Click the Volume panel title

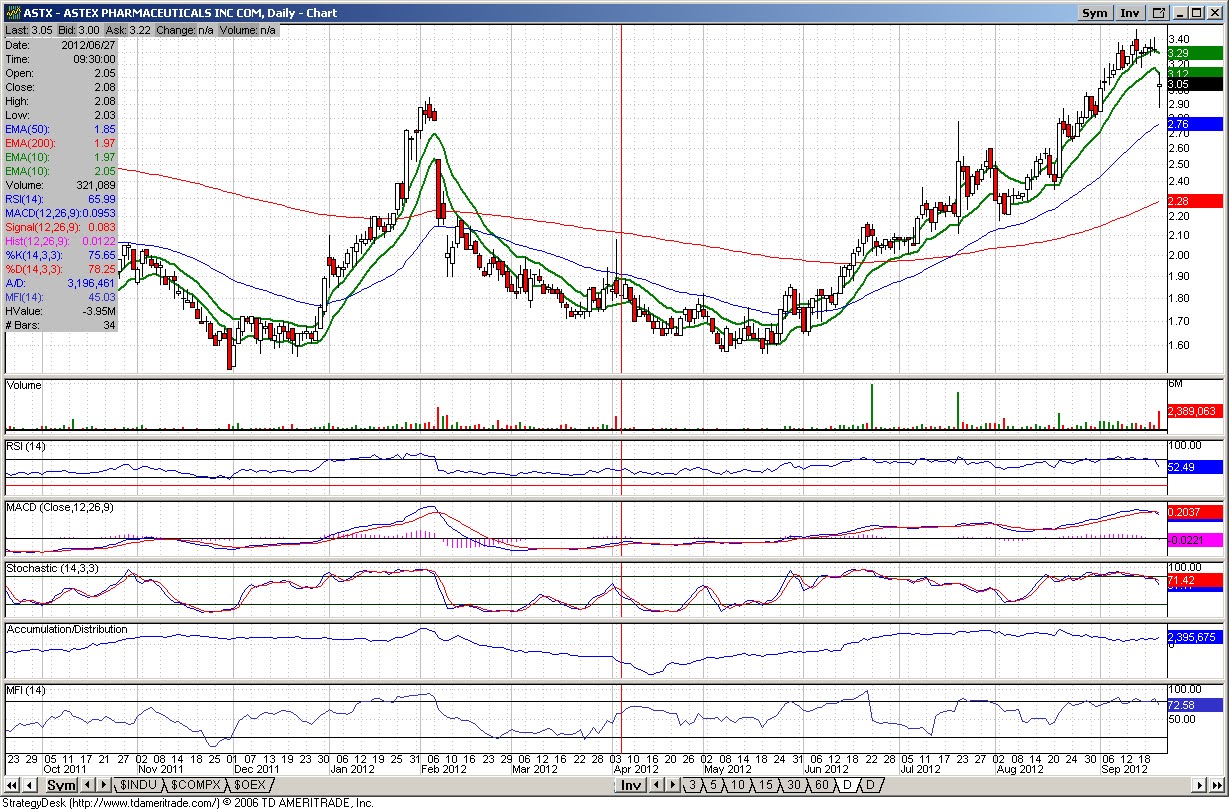pyautogui.click(x=24, y=385)
